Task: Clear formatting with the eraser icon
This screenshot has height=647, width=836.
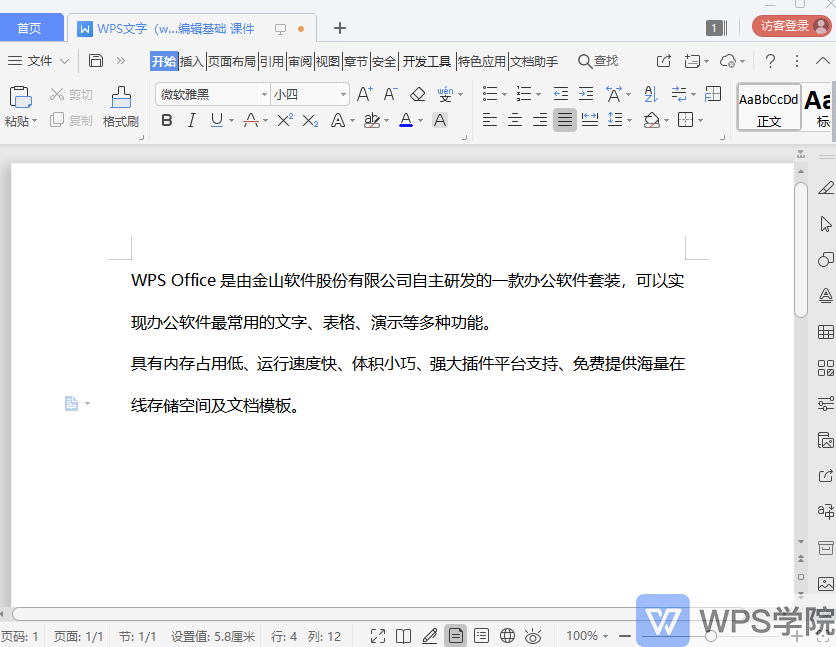Action: (x=417, y=92)
